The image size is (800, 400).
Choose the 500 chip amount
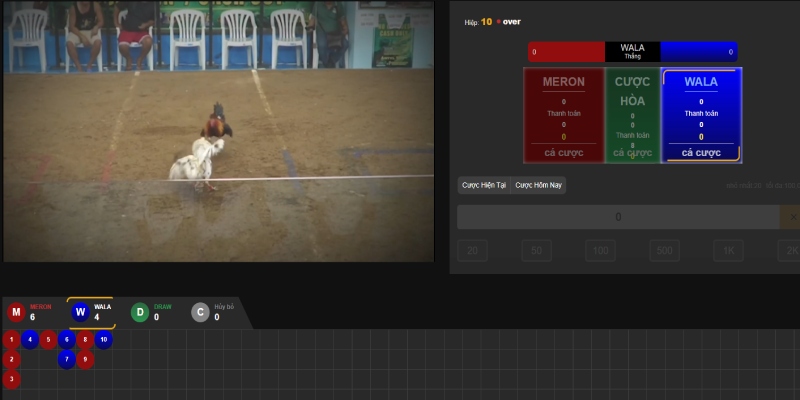(x=663, y=251)
